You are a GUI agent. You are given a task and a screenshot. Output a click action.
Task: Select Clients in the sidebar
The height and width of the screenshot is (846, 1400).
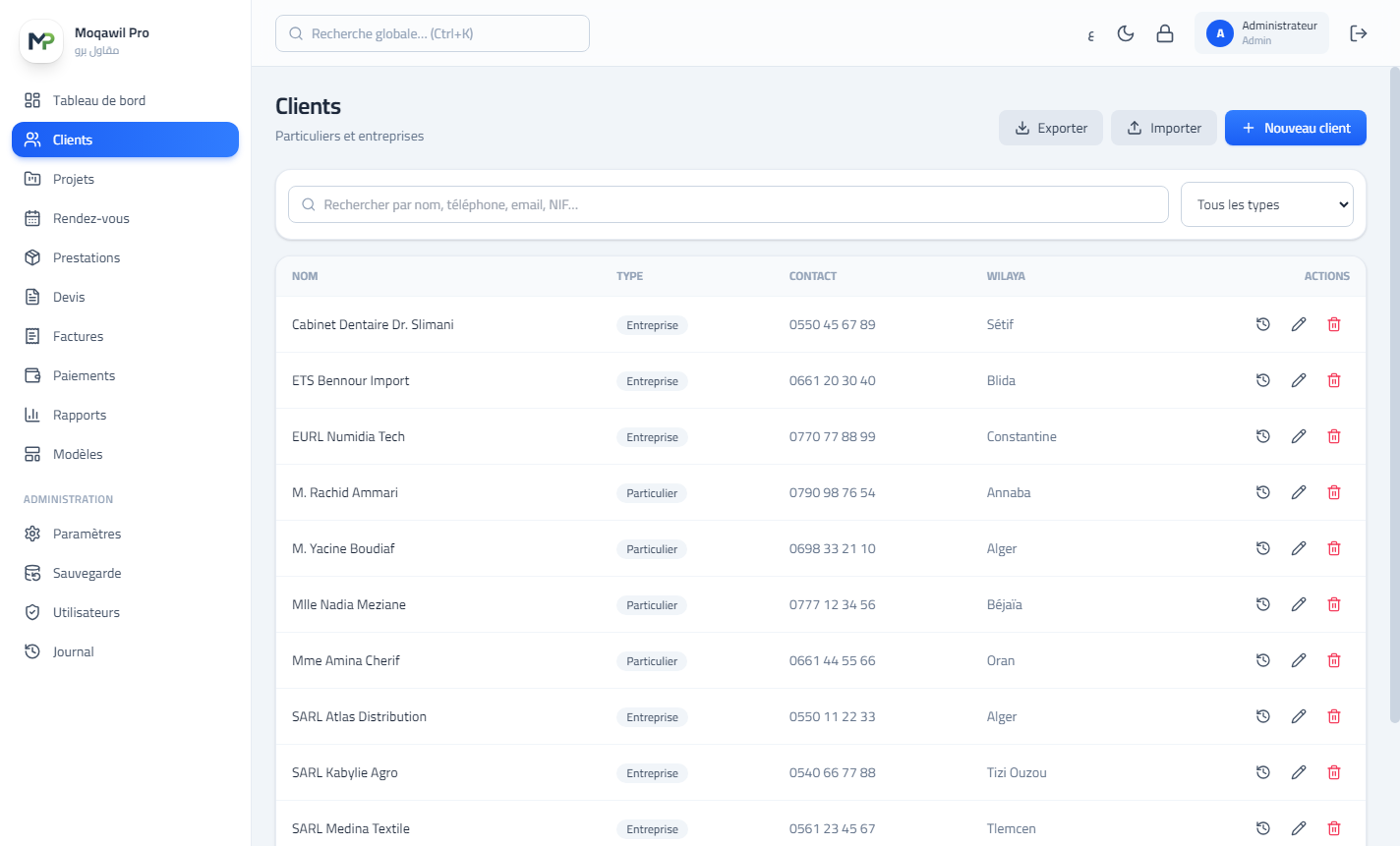125,140
